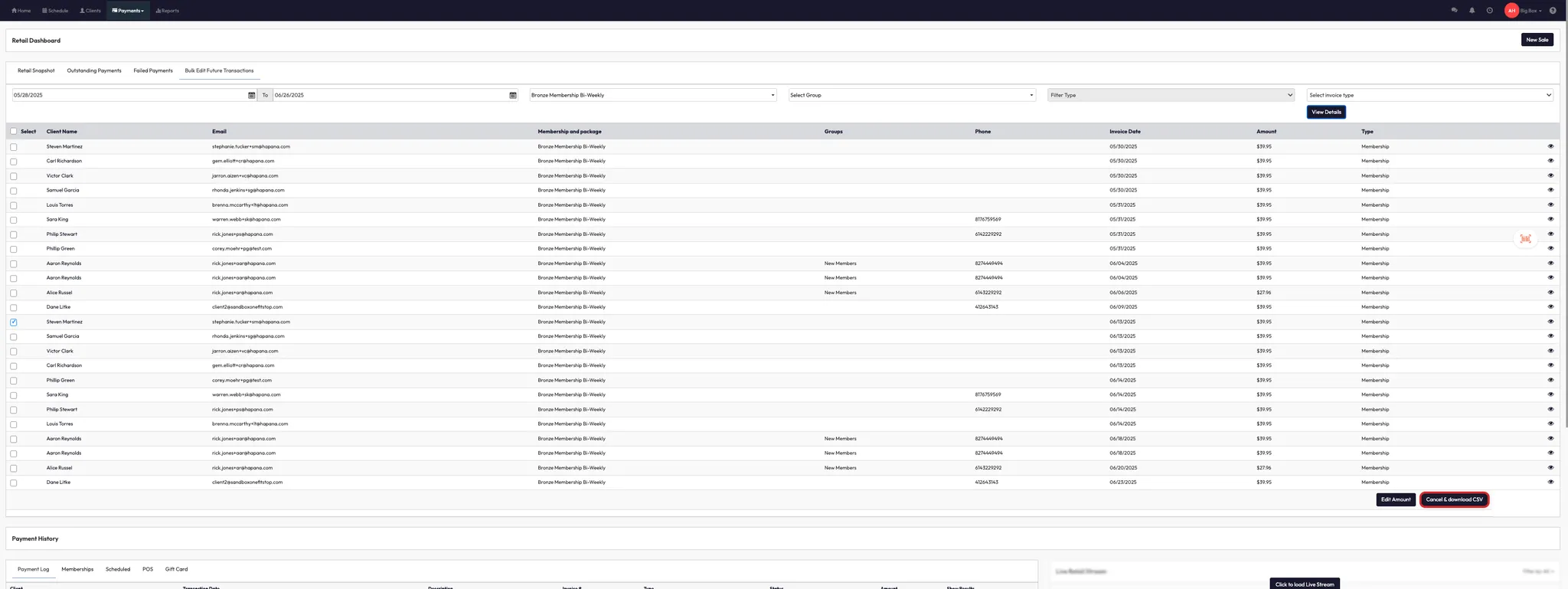Open the chat messages icon
Viewport: 1568px width, 589px height.
pyautogui.click(x=1454, y=11)
